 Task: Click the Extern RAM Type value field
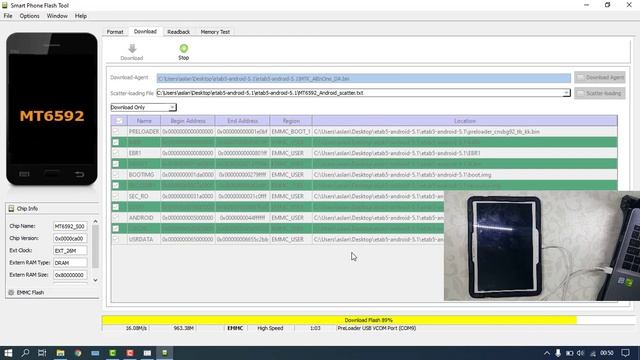70,263
